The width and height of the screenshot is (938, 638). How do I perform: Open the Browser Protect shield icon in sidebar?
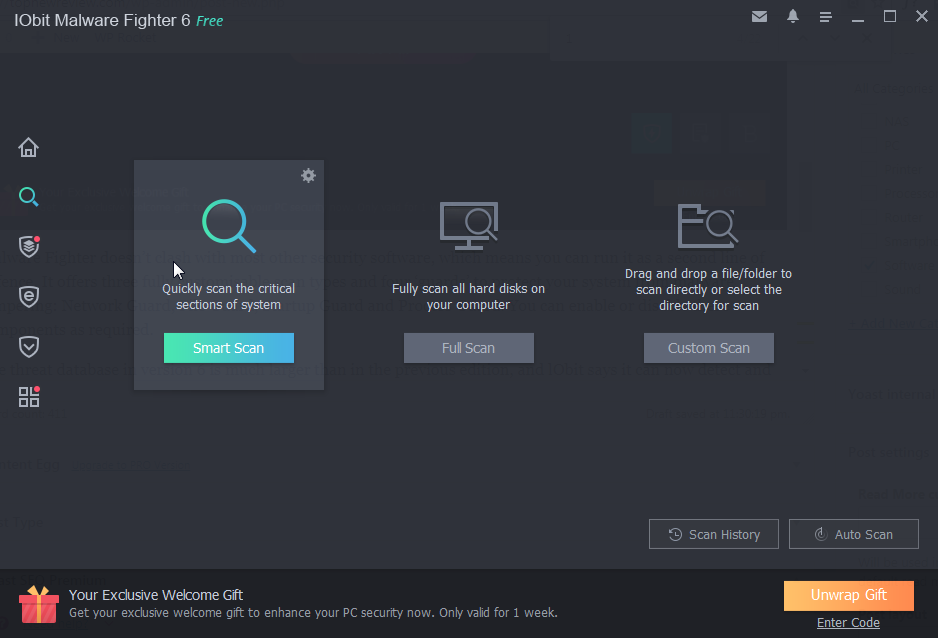click(29, 297)
